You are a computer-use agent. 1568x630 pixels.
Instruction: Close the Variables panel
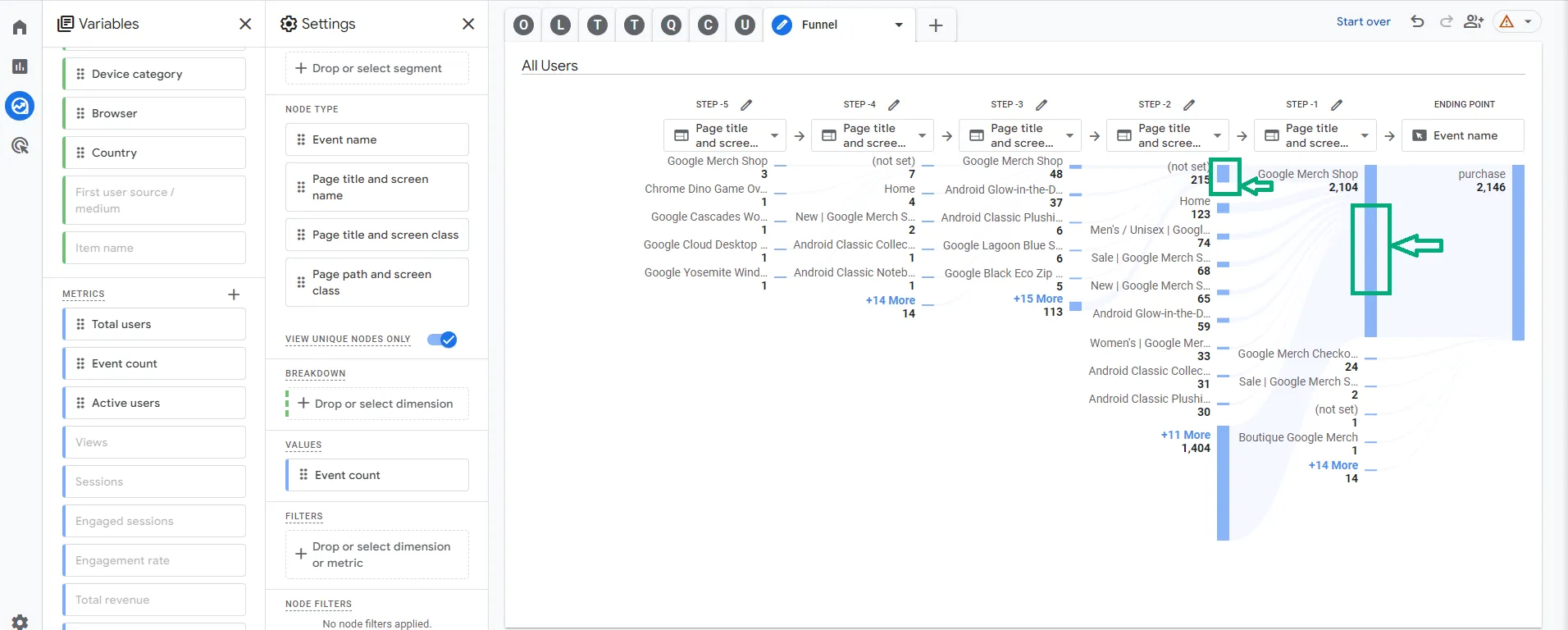[x=245, y=24]
